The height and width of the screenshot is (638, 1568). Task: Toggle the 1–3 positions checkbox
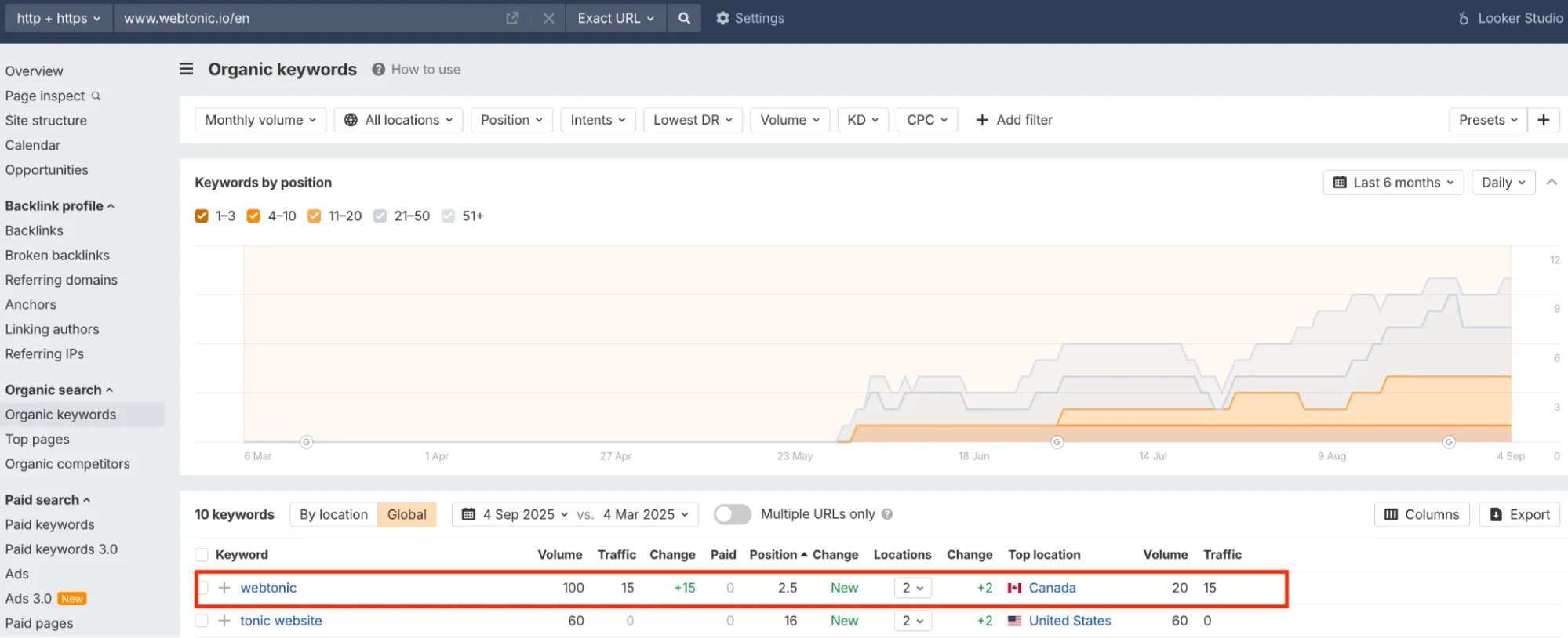pos(202,216)
